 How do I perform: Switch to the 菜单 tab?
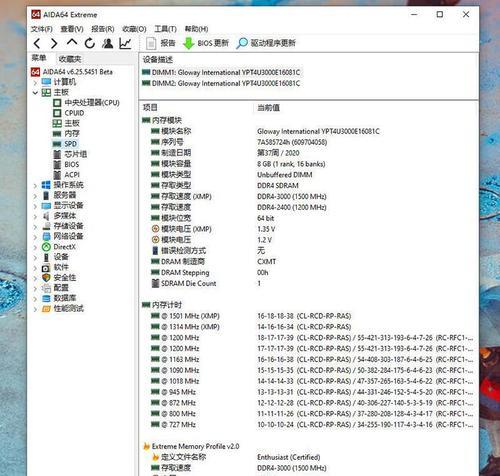[39, 58]
